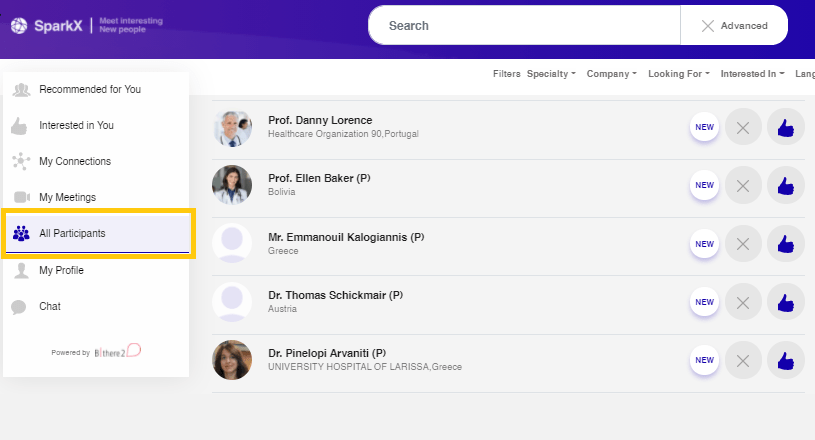Click into the Search field
The image size is (815, 440).
point(524,25)
